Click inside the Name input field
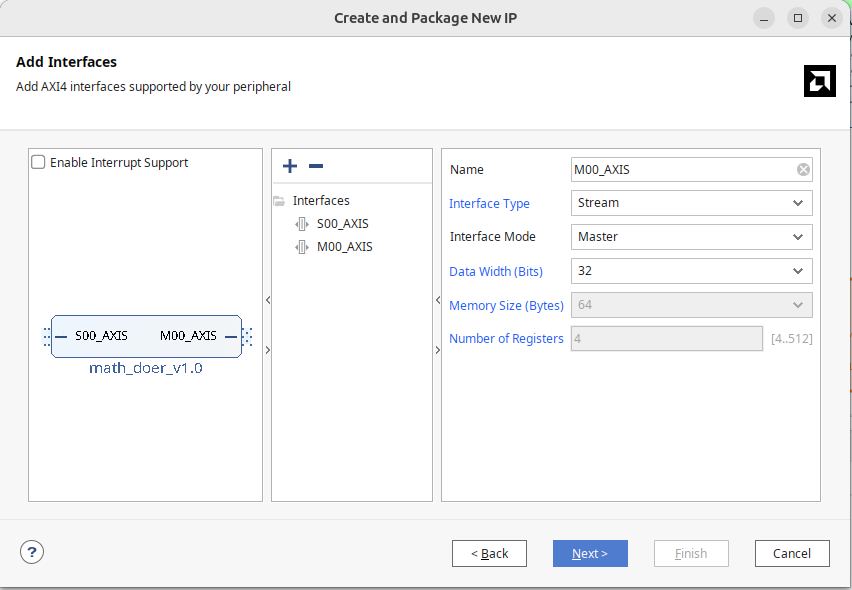Screen dimensions: 852x590 point(680,170)
